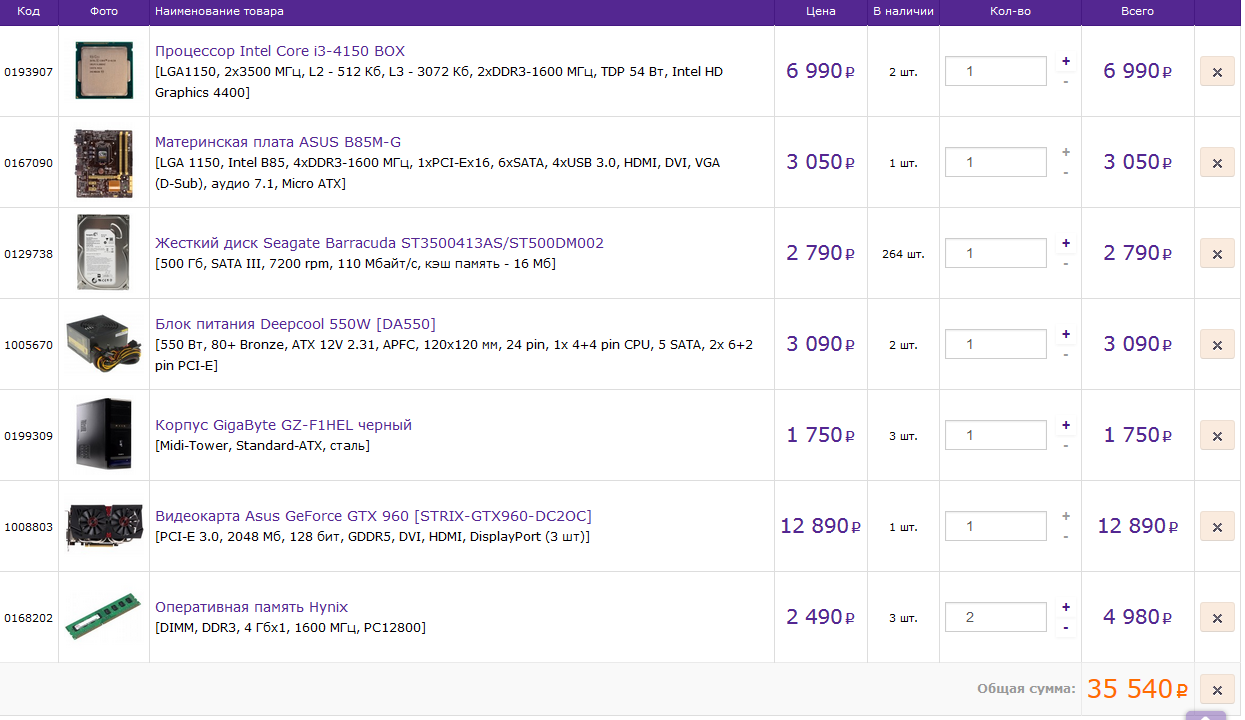Open Процессор Intel Core i3-4150 BOX link
The width and height of the screenshot is (1245, 720).
pyautogui.click(x=280, y=51)
